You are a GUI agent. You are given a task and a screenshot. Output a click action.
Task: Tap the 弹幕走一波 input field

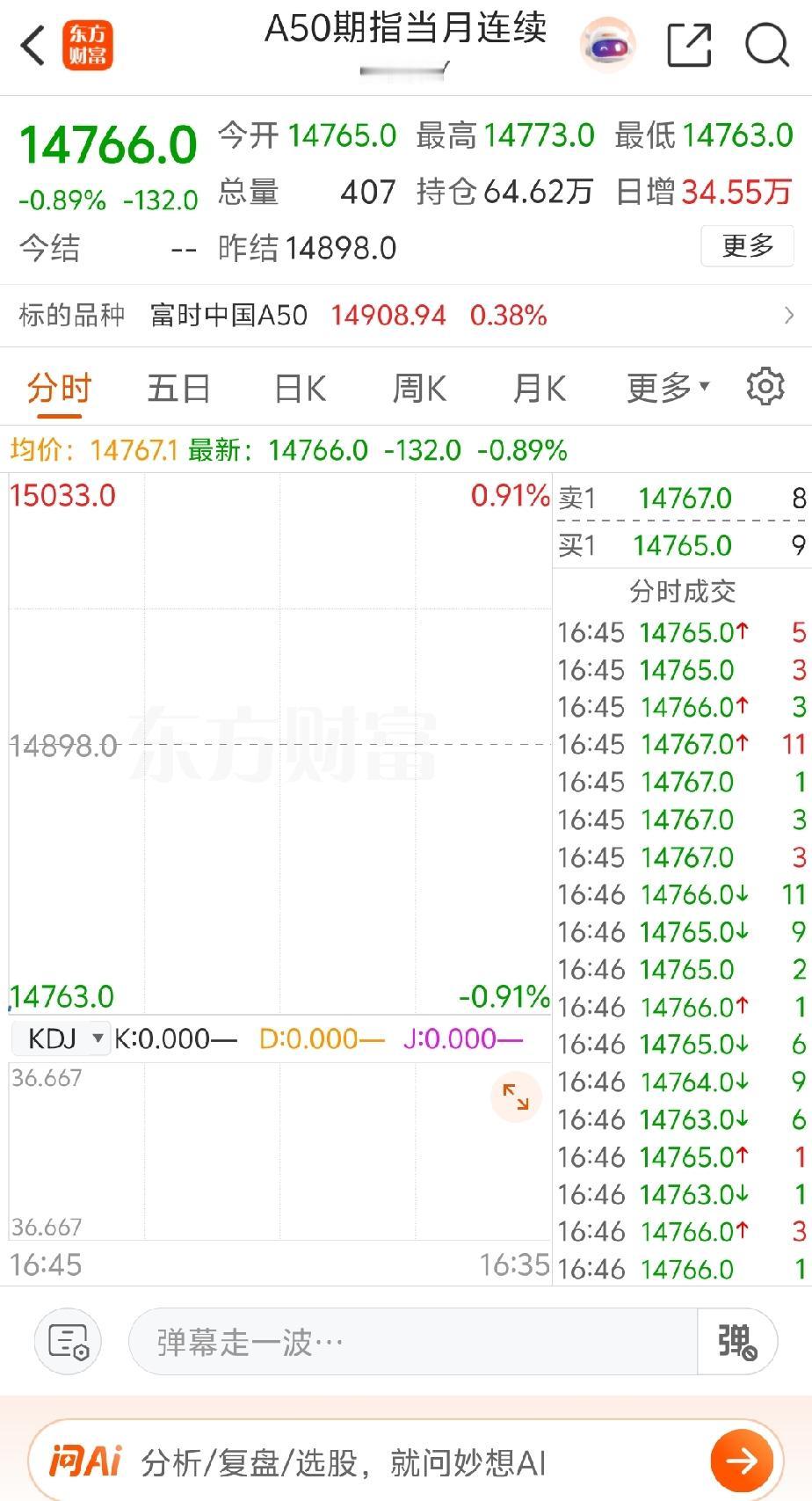[413, 1342]
